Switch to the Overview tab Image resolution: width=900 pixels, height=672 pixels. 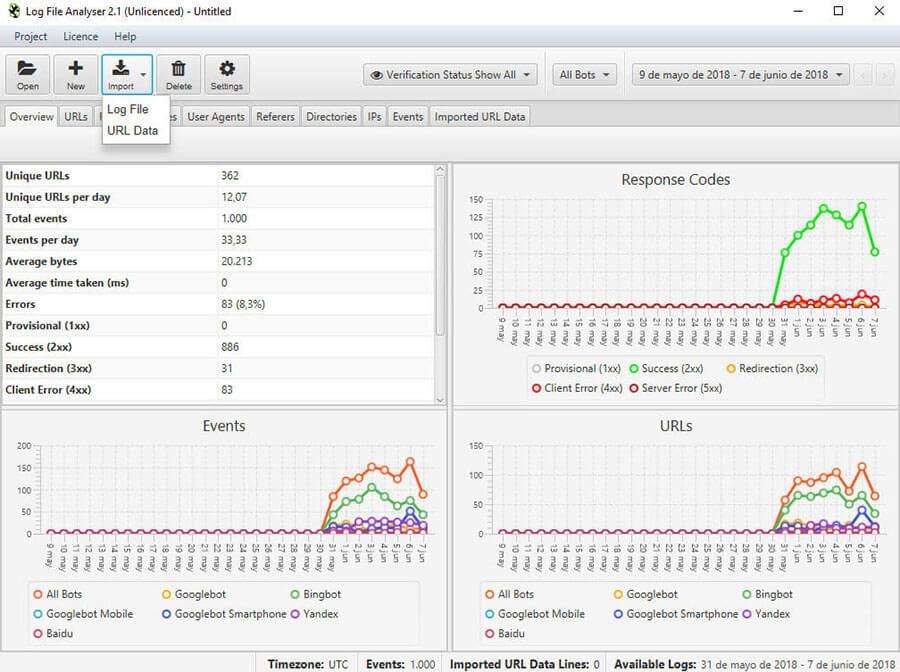(x=32, y=116)
